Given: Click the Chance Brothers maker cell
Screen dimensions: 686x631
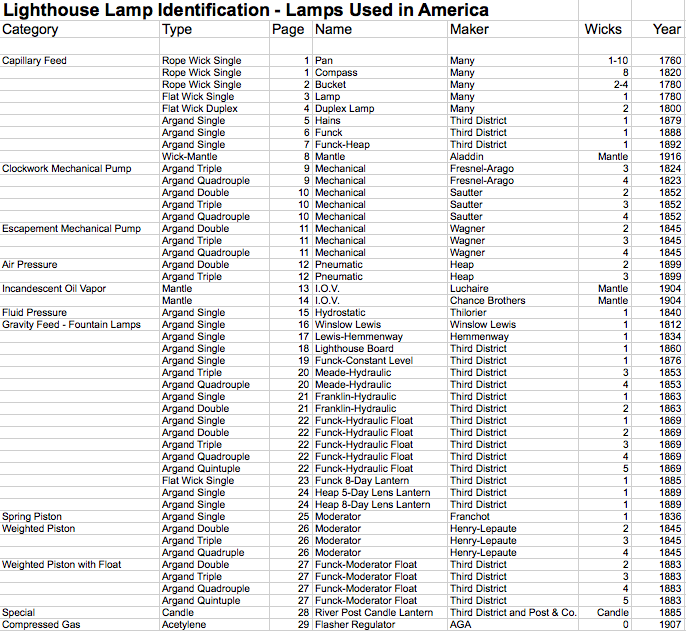Looking at the screenshot, I should [x=513, y=301].
